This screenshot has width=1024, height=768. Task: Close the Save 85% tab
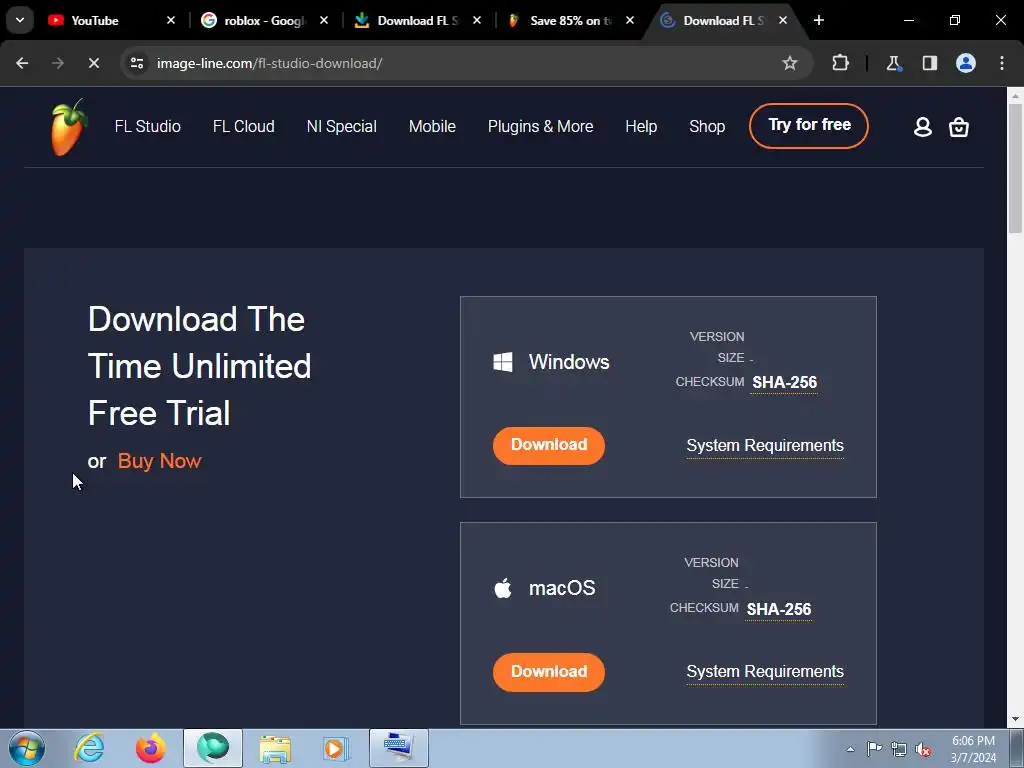[x=630, y=20]
